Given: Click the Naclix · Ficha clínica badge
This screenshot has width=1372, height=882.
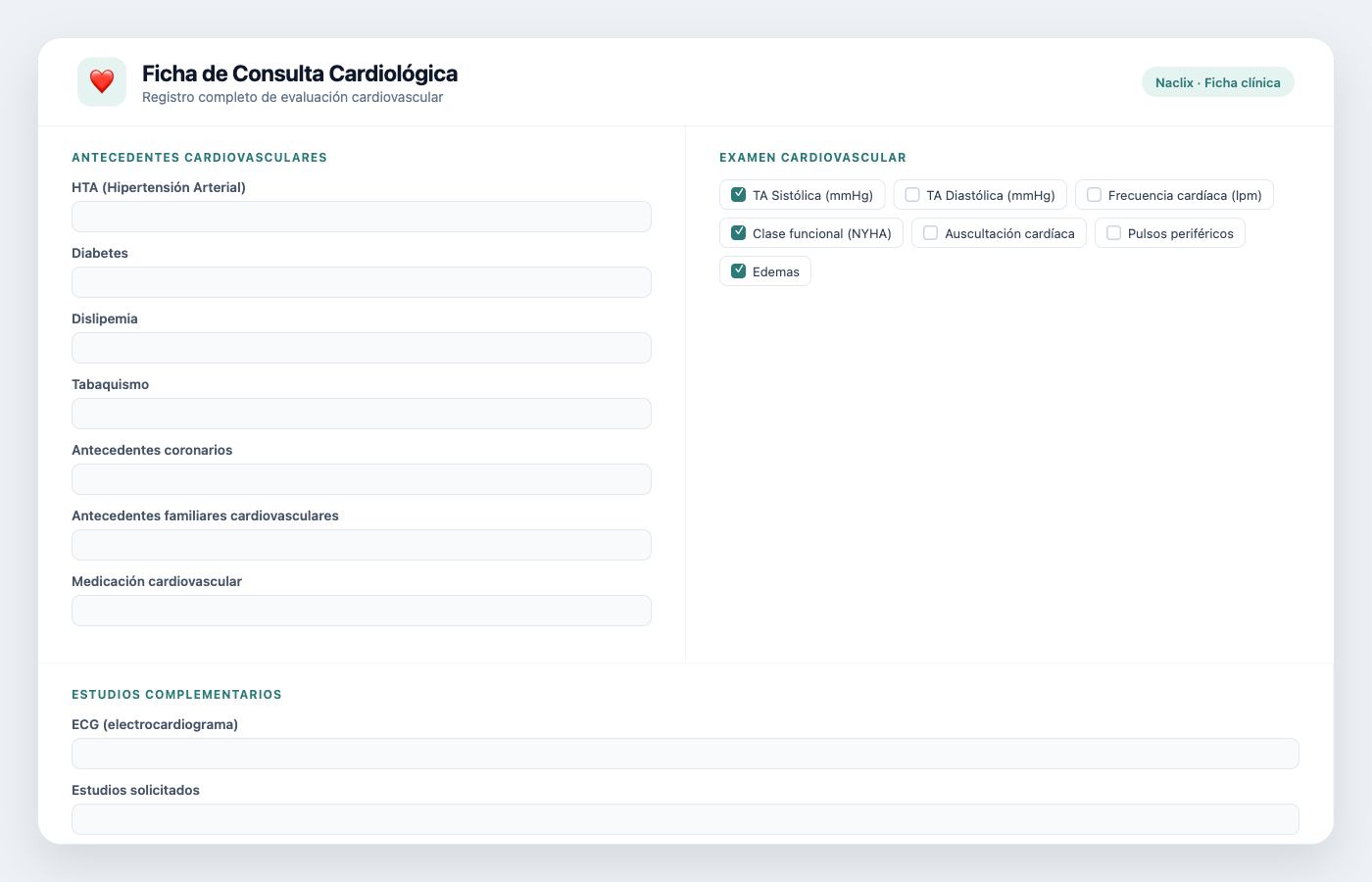Looking at the screenshot, I should click(1218, 82).
